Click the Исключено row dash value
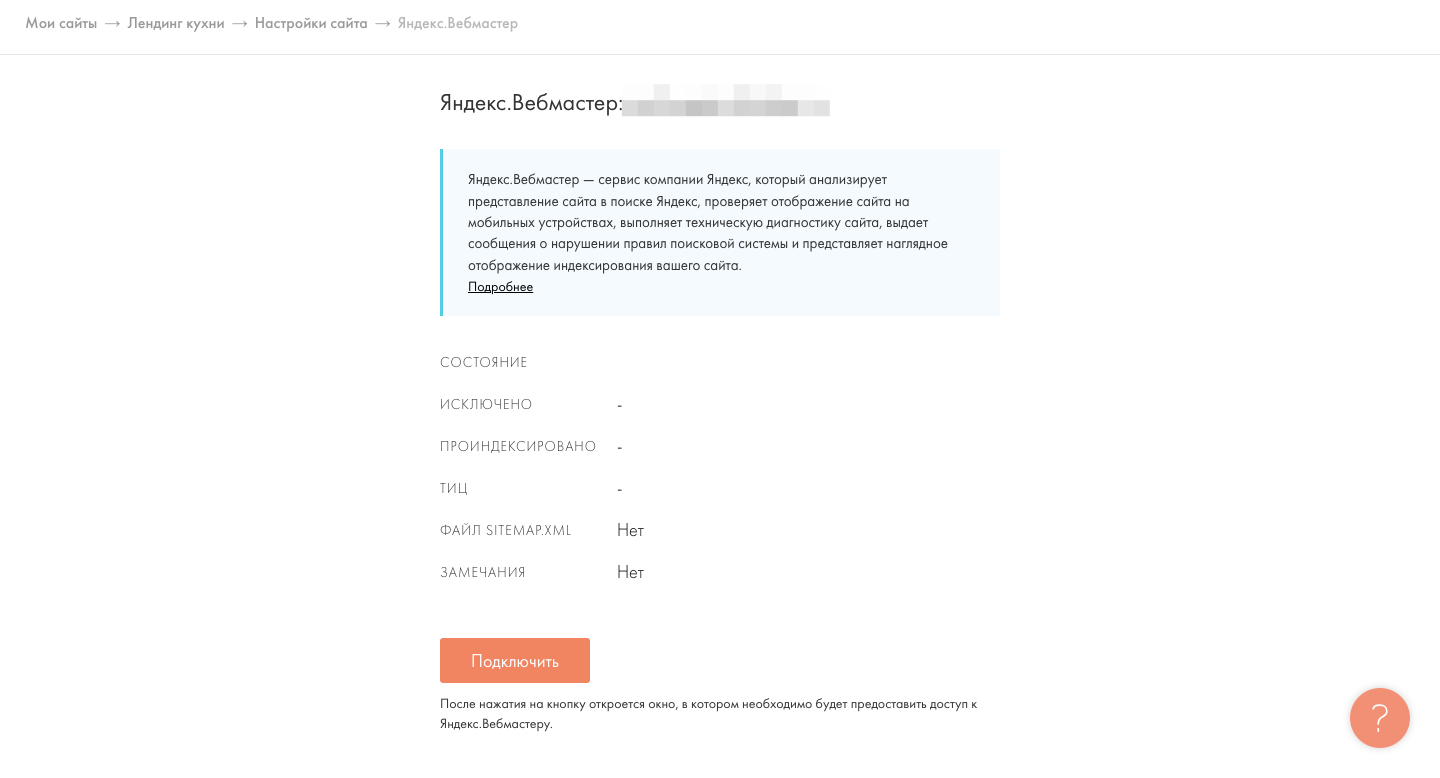 pyautogui.click(x=620, y=405)
